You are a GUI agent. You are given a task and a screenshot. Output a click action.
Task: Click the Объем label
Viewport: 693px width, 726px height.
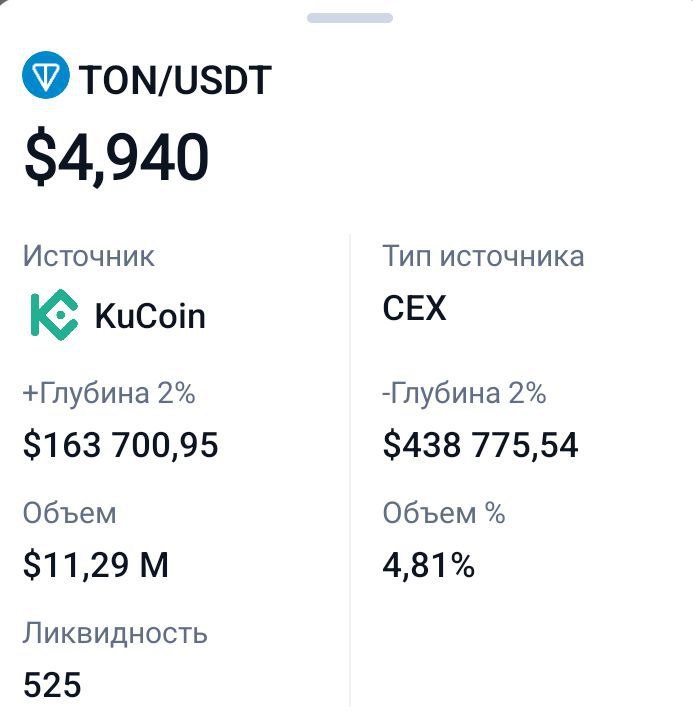point(69,513)
